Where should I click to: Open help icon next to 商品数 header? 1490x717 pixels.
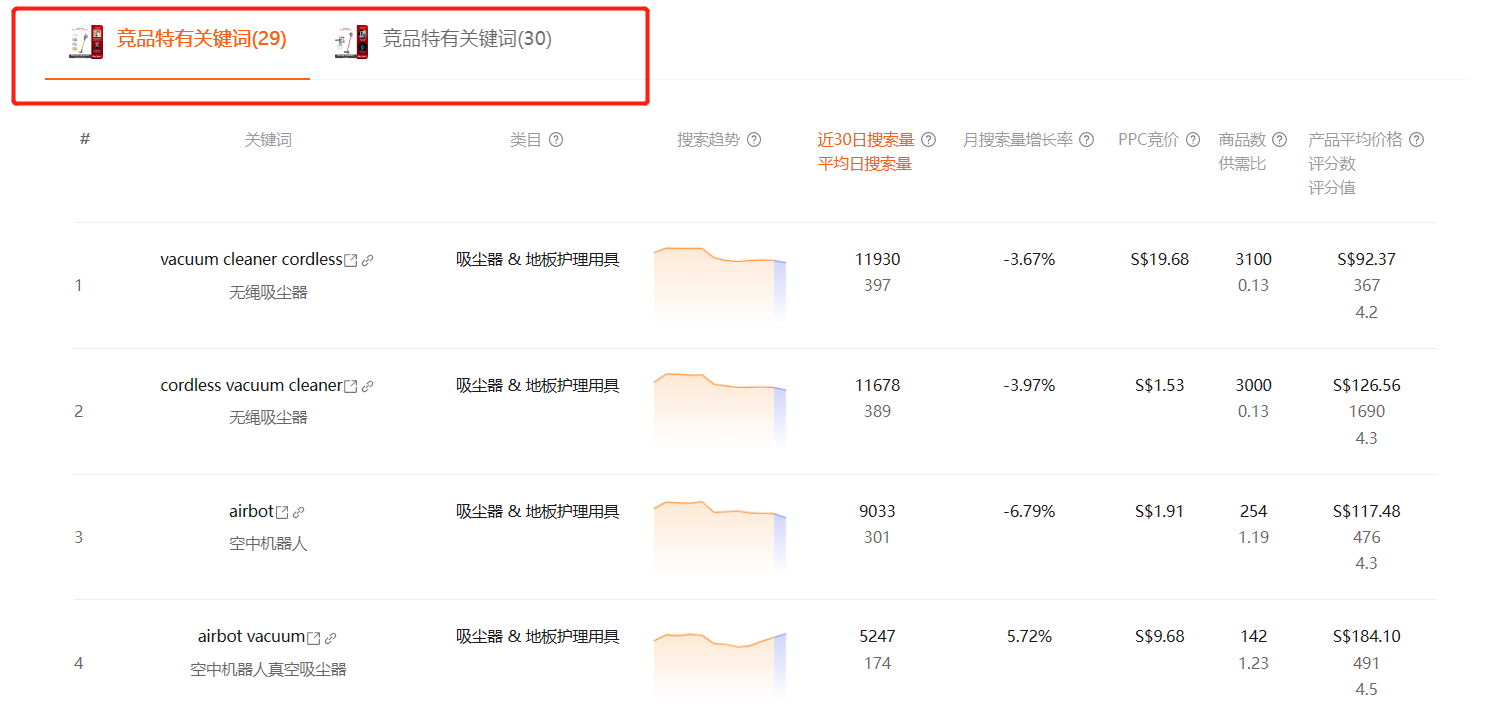[x=1279, y=140]
